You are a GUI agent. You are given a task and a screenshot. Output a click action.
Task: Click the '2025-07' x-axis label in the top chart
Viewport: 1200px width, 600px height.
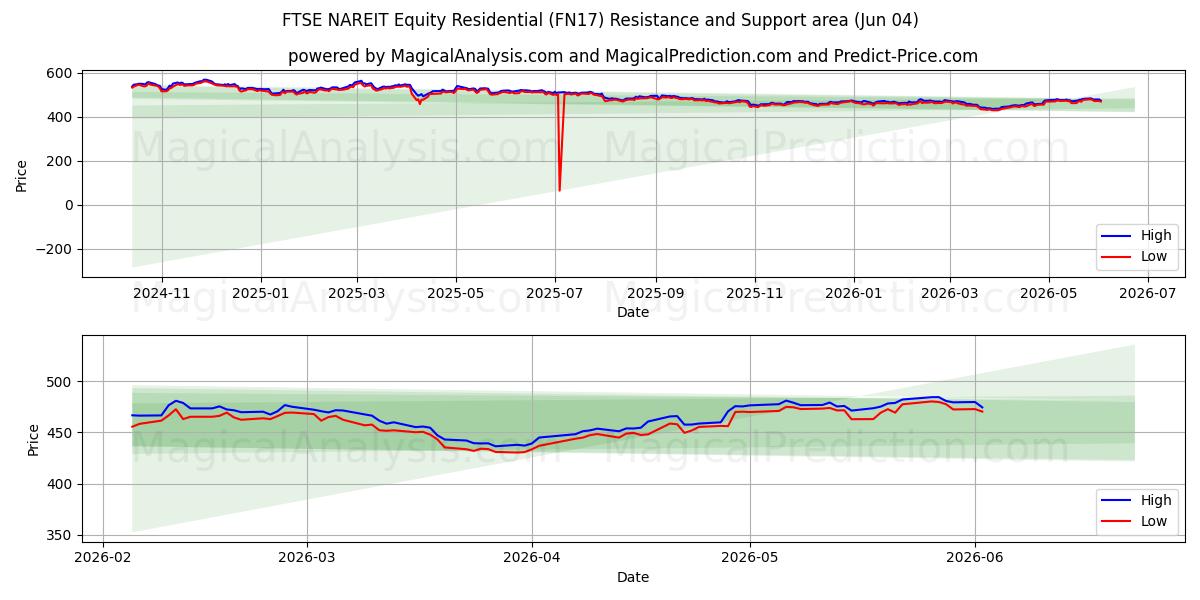[555, 295]
